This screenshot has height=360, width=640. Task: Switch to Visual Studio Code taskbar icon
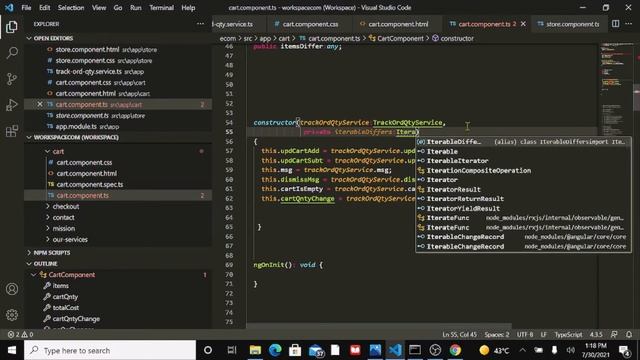point(395,350)
